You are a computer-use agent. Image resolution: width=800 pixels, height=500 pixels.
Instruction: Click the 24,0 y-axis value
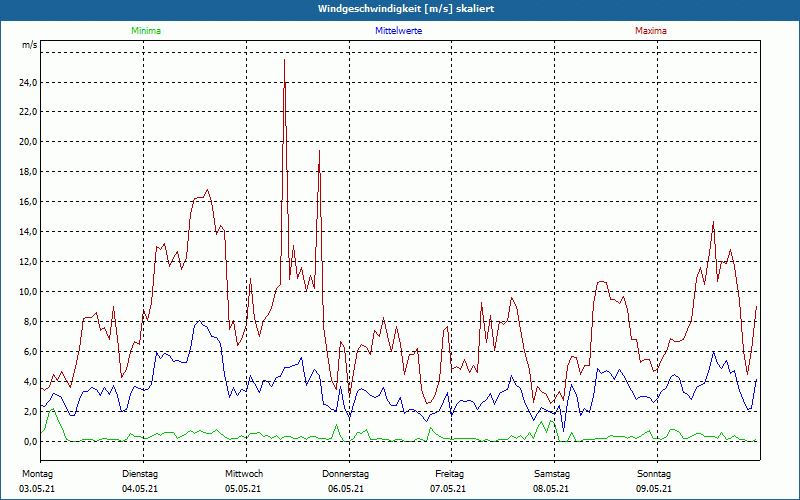click(x=29, y=82)
